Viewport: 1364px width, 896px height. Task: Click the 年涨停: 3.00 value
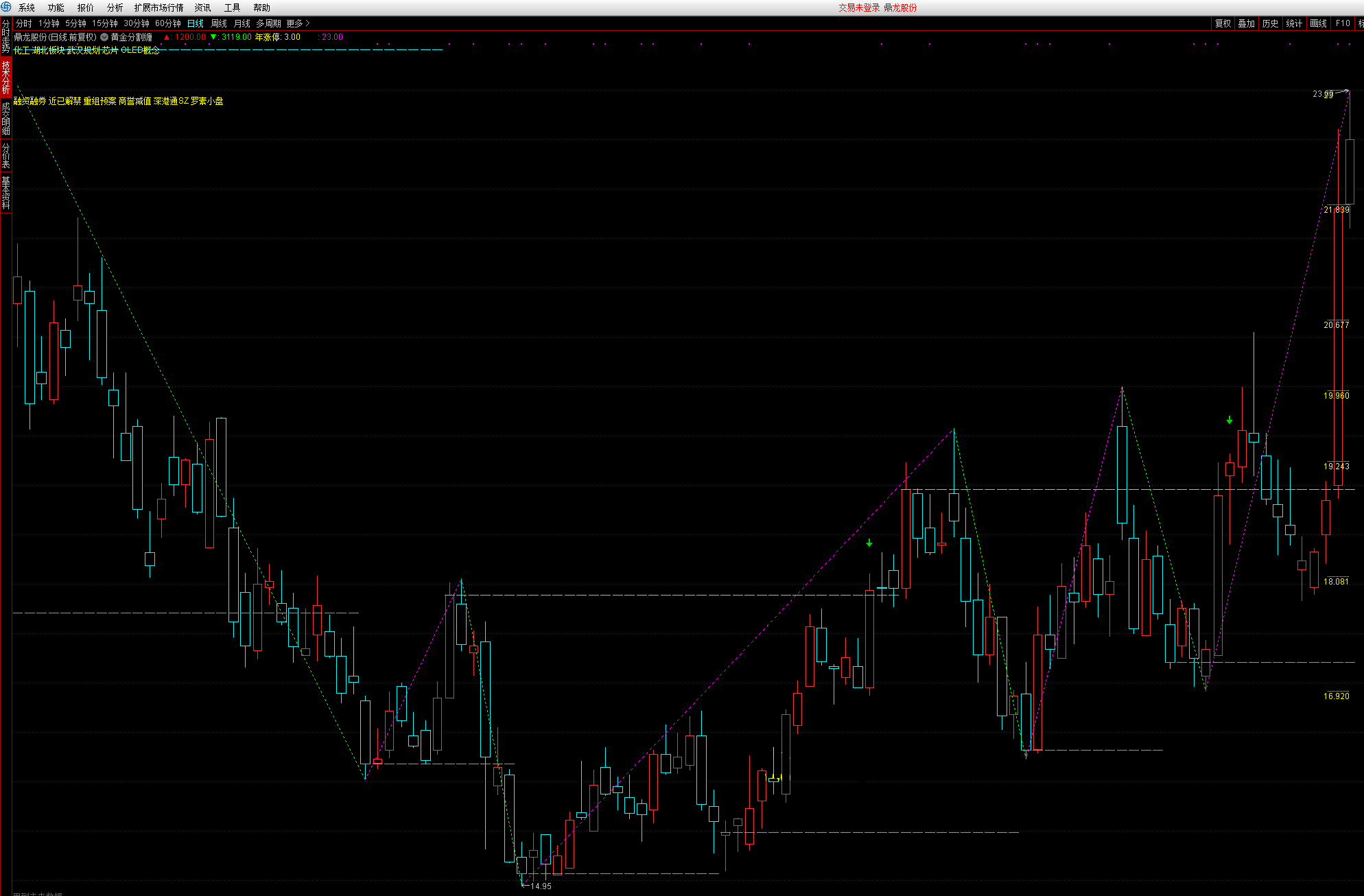click(278, 37)
